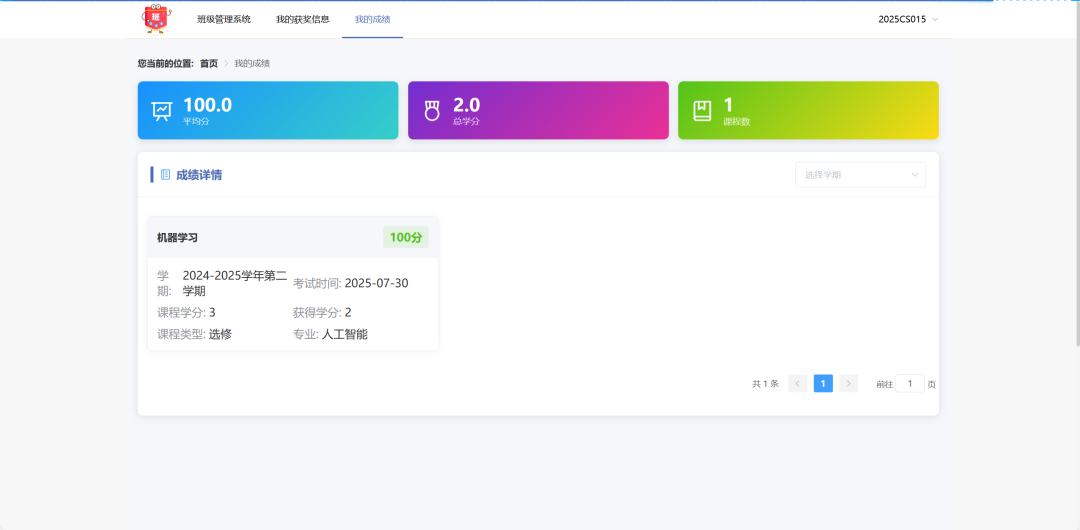
Task: Click the course count book icon
Action: 702,111
